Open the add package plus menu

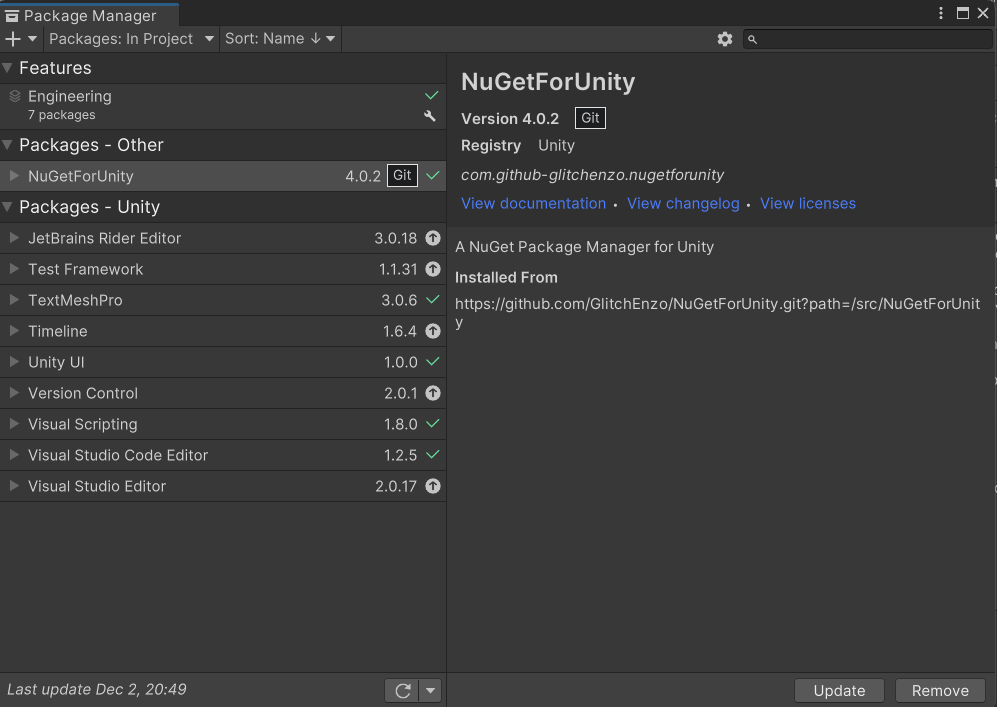[x=21, y=39]
